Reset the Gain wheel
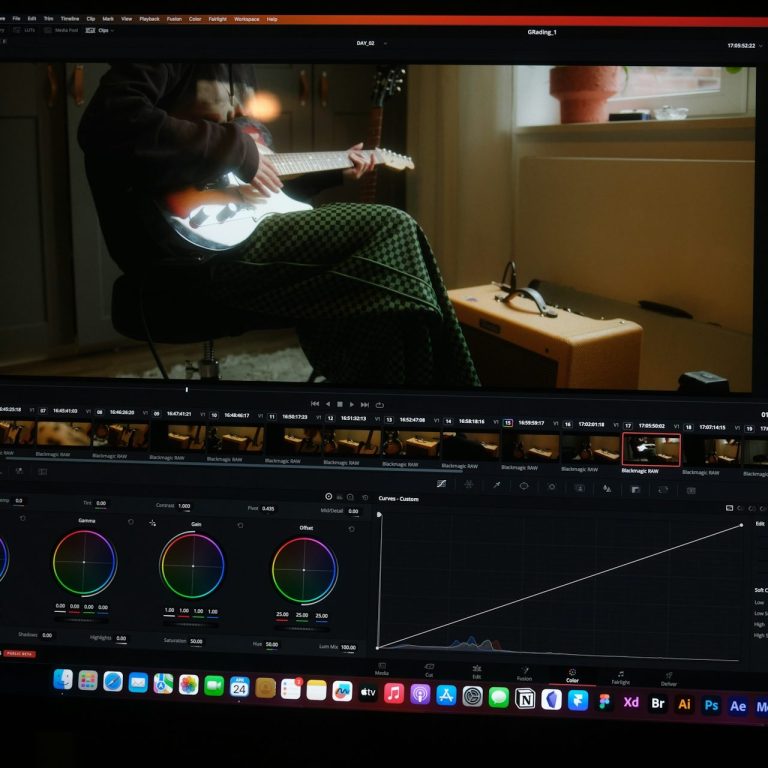 coord(240,525)
